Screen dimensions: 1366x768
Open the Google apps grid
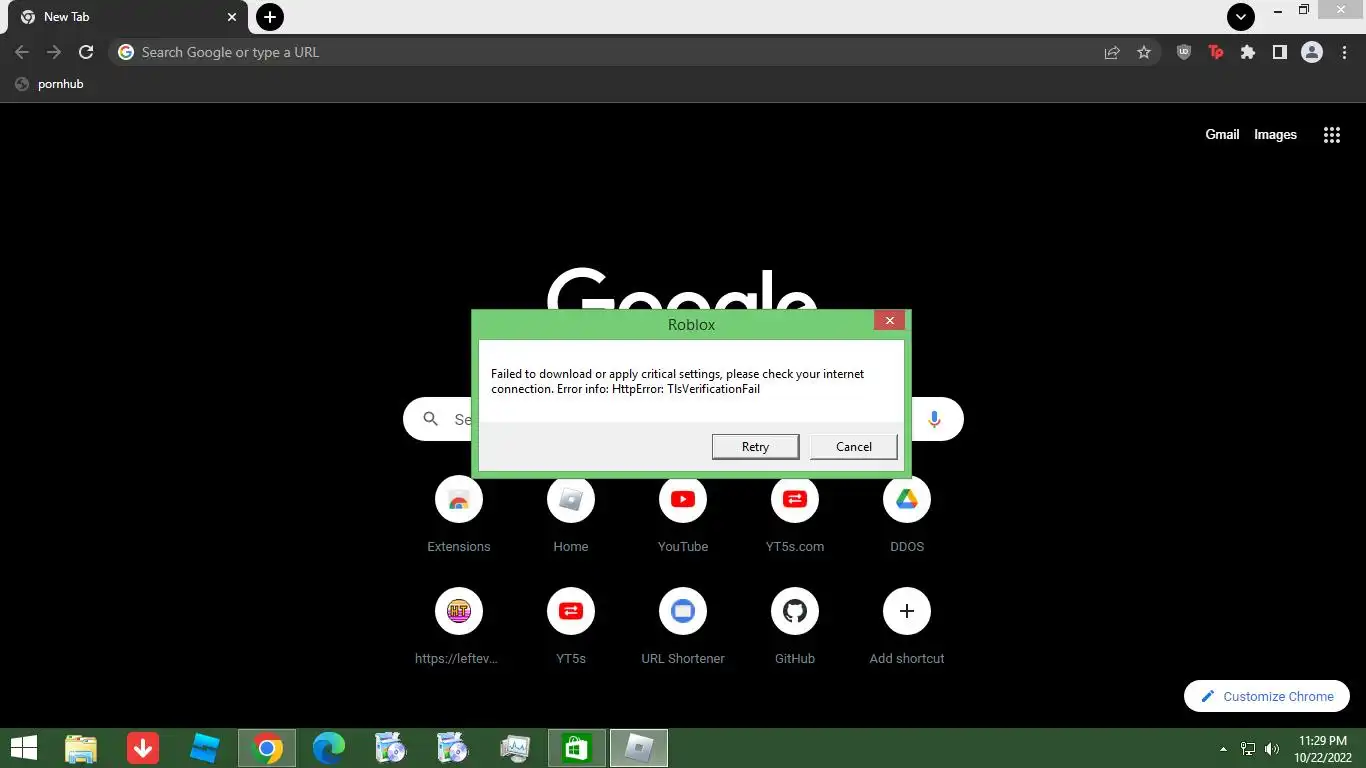[x=1332, y=135]
